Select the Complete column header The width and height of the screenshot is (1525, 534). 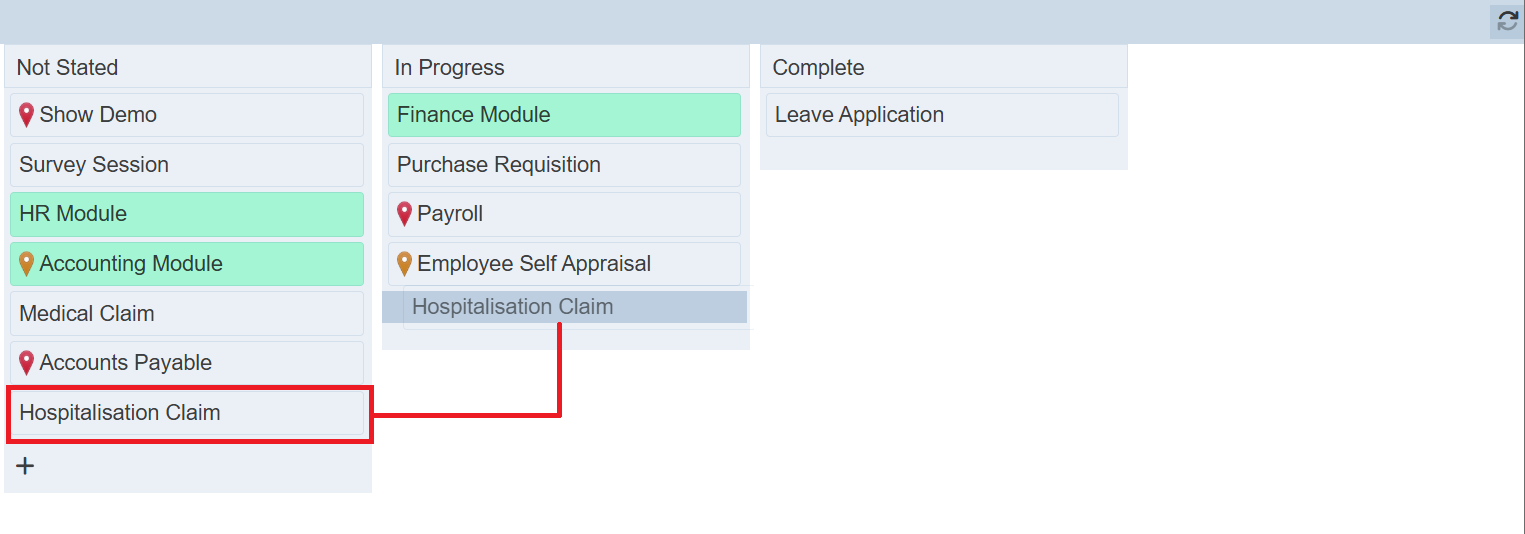[x=818, y=68]
